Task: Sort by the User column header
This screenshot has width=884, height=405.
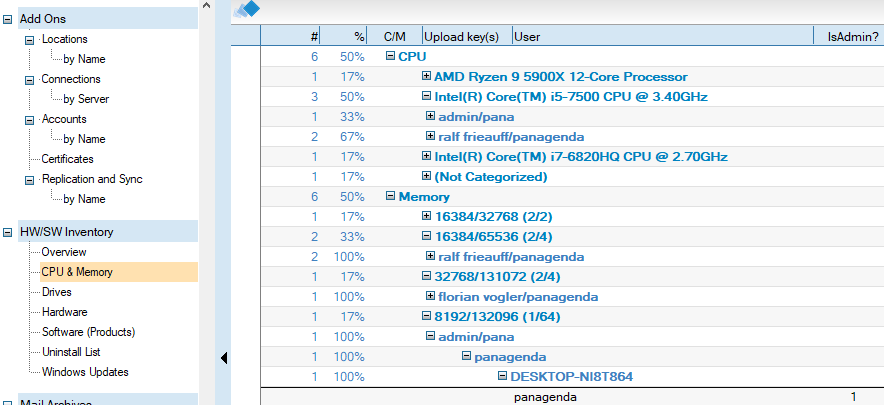Action: tap(663, 36)
